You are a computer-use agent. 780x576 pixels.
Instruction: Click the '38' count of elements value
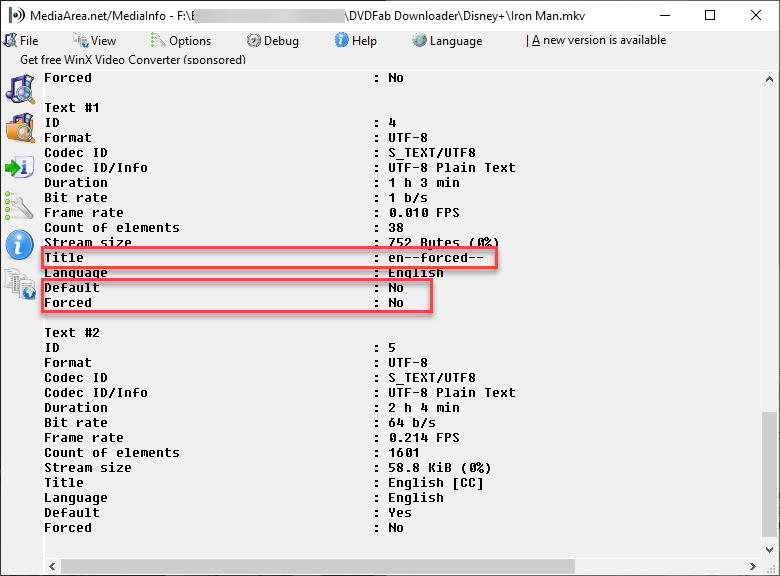click(x=396, y=227)
